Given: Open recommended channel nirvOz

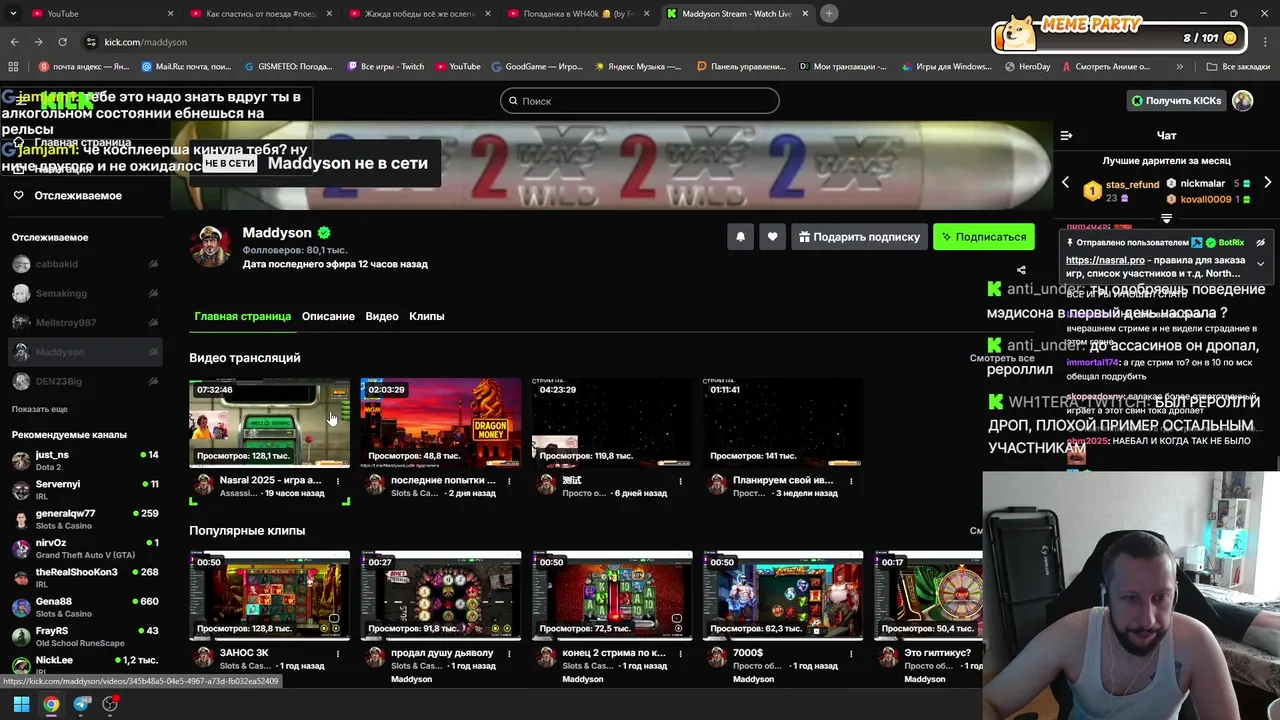Looking at the screenshot, I should click(85, 548).
